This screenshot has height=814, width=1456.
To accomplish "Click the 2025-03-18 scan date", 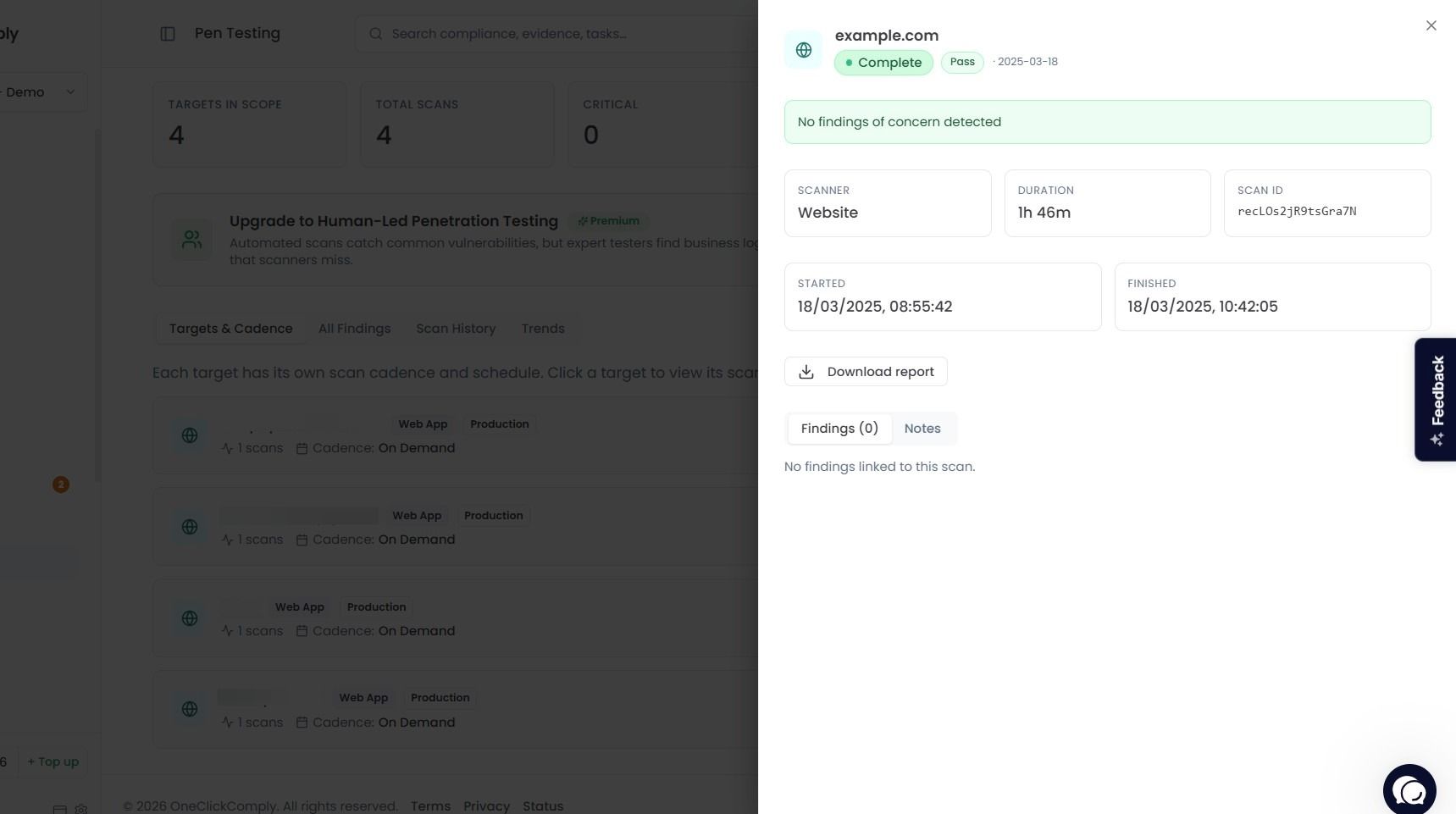I will [x=1027, y=62].
